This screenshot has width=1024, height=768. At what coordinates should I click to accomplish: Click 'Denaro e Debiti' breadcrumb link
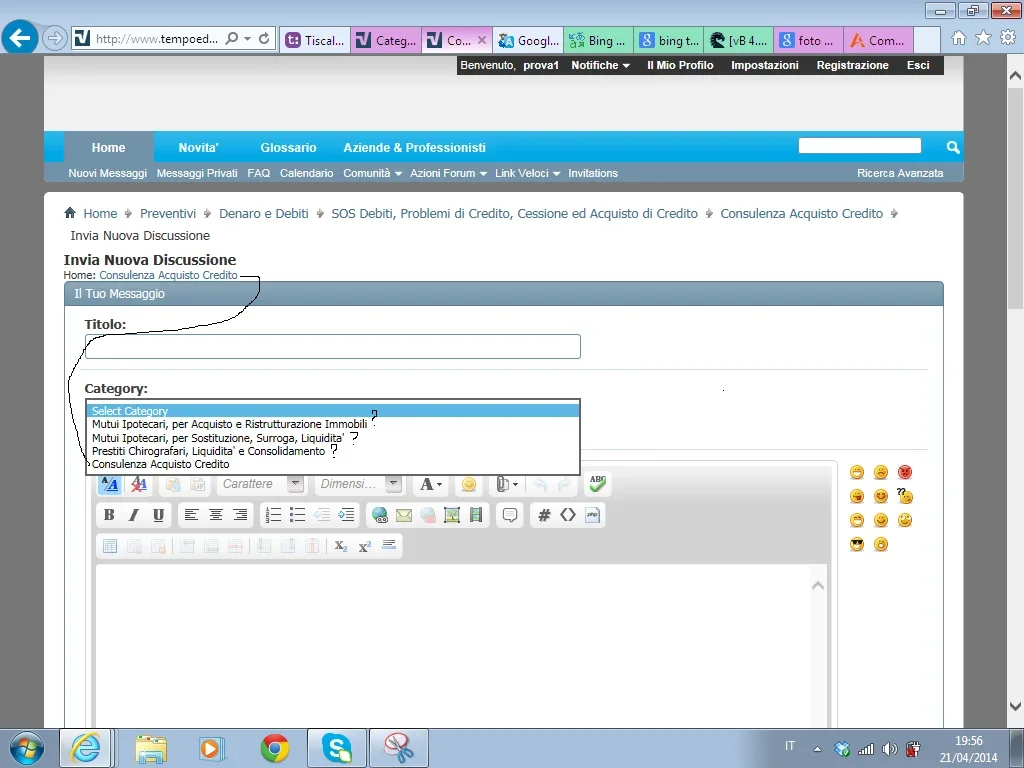[264, 214]
